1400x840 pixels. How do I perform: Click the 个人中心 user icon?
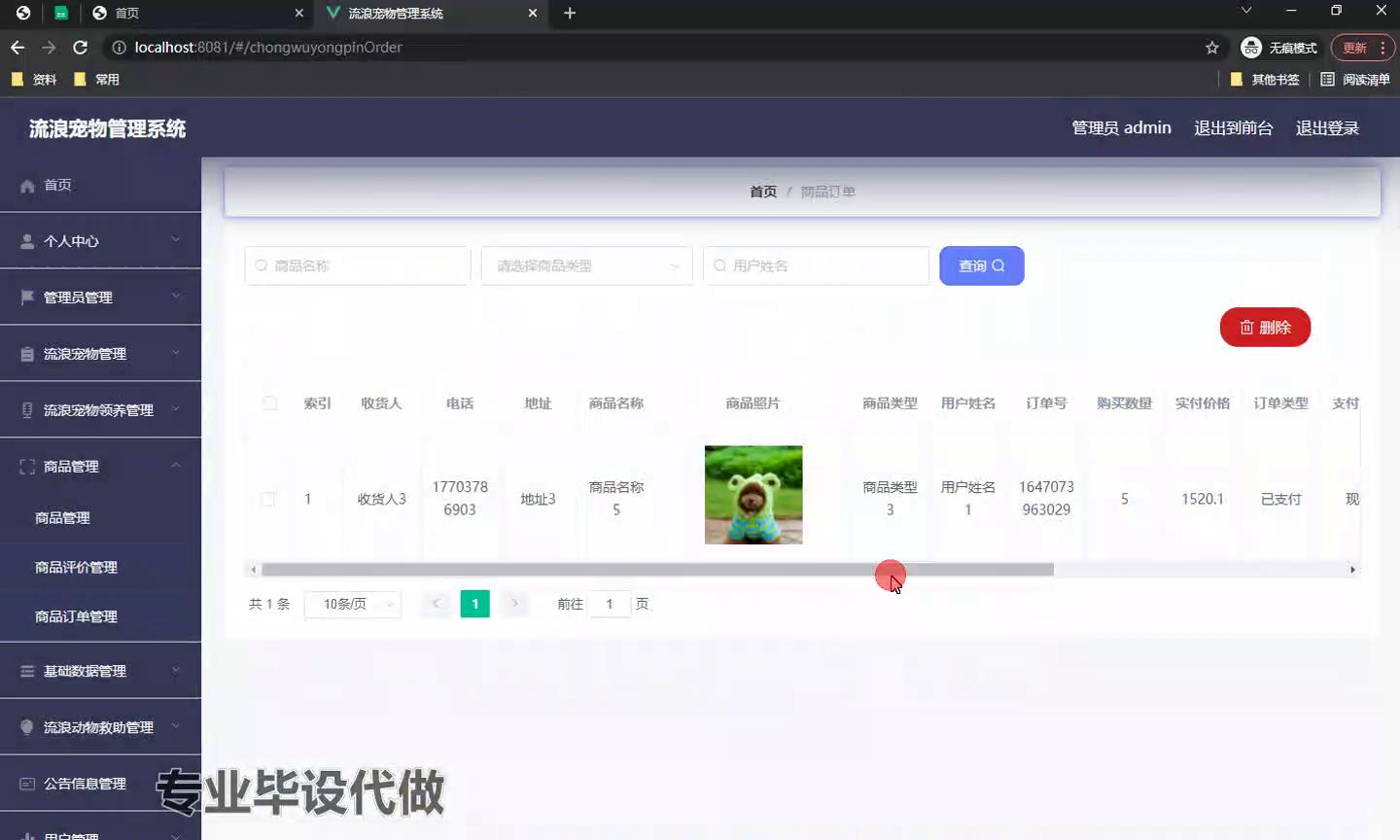click(x=27, y=241)
